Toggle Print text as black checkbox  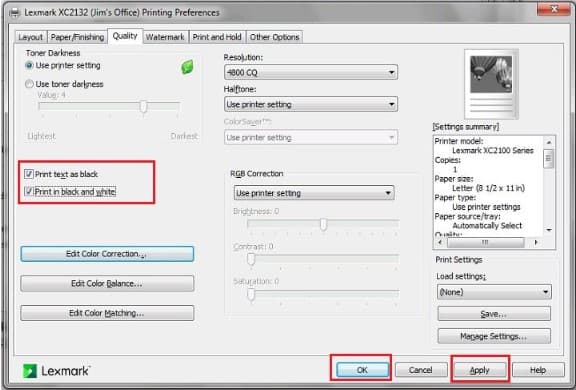click(x=28, y=174)
